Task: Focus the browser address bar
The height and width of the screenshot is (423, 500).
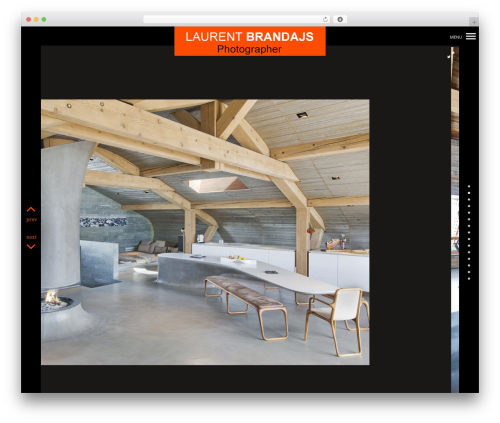Action: pyautogui.click(x=237, y=19)
